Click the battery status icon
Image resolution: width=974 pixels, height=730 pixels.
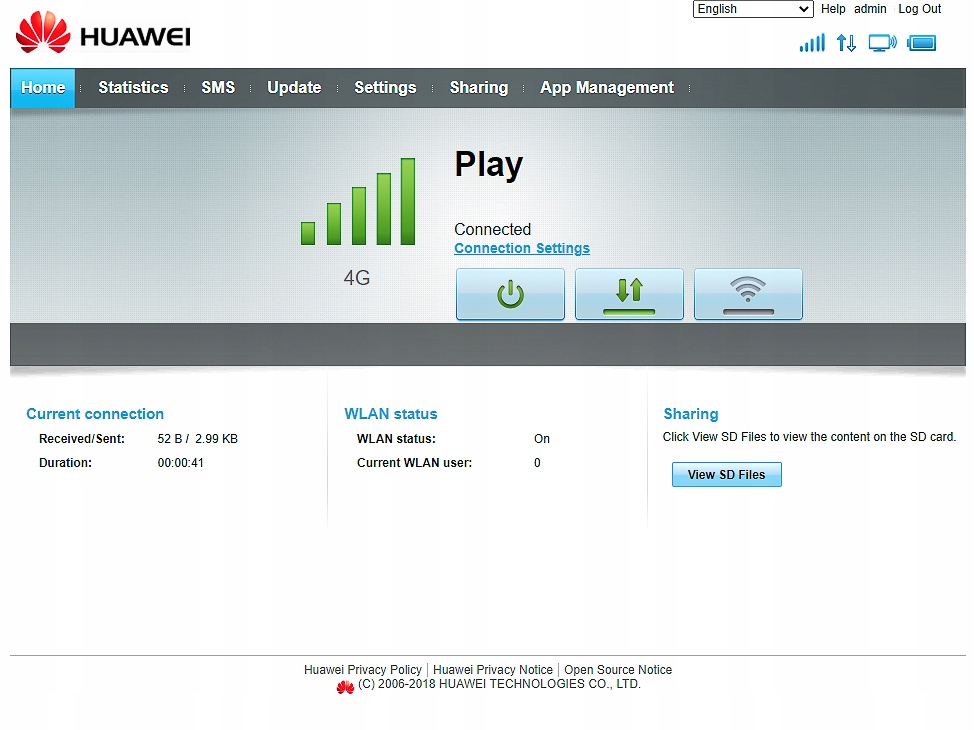(921, 43)
